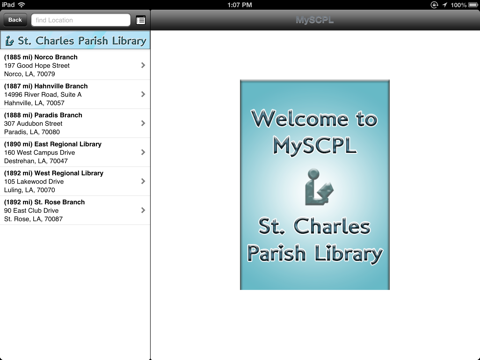480x360 pixels.
Task: Click the Find Location search field
Action: pyautogui.click(x=81, y=20)
